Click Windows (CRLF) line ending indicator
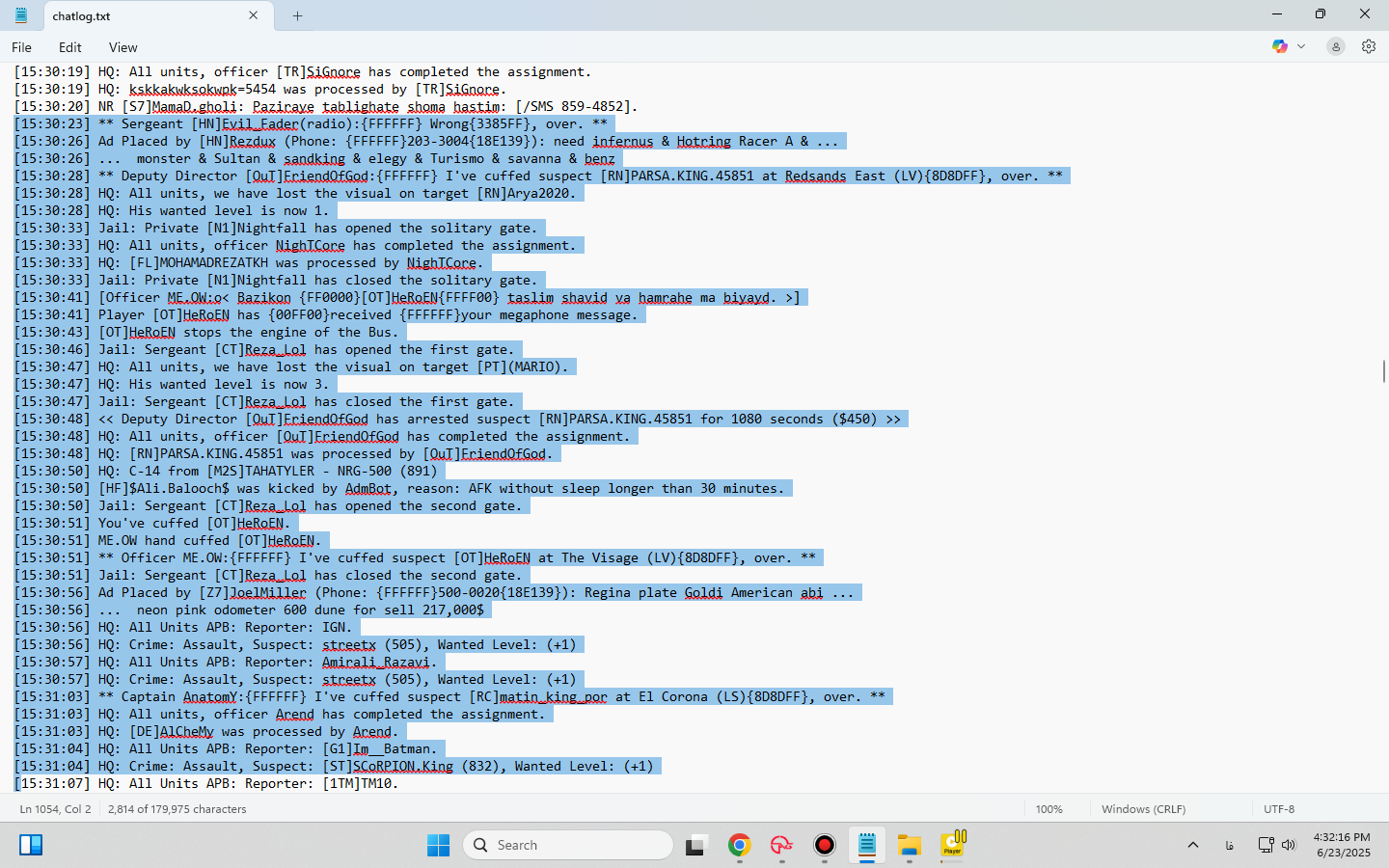Image resolution: width=1389 pixels, height=868 pixels. click(1144, 809)
